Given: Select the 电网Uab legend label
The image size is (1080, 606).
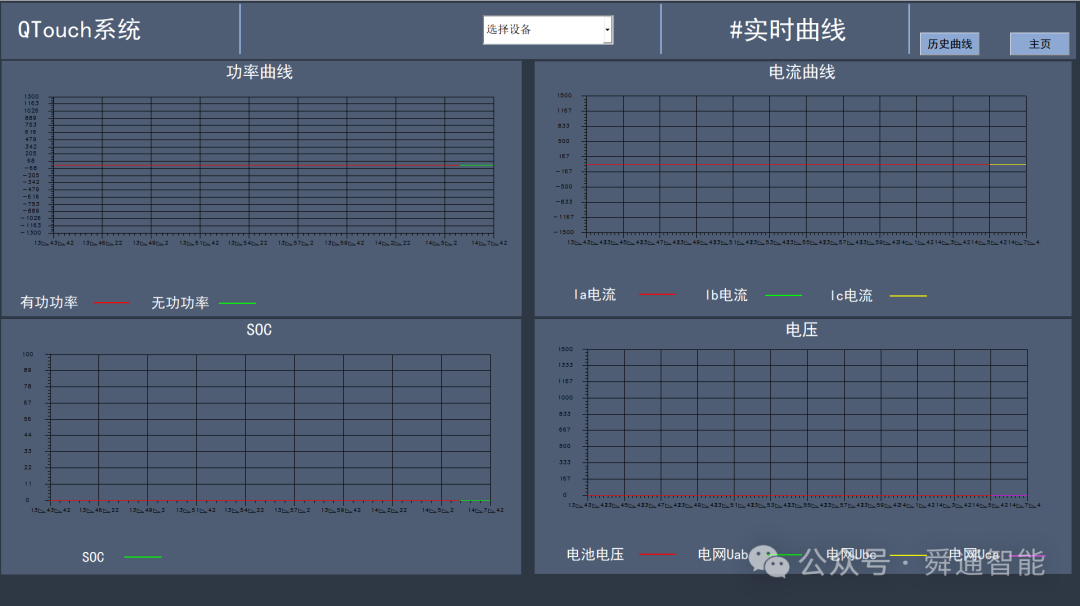Looking at the screenshot, I should pos(723,554).
